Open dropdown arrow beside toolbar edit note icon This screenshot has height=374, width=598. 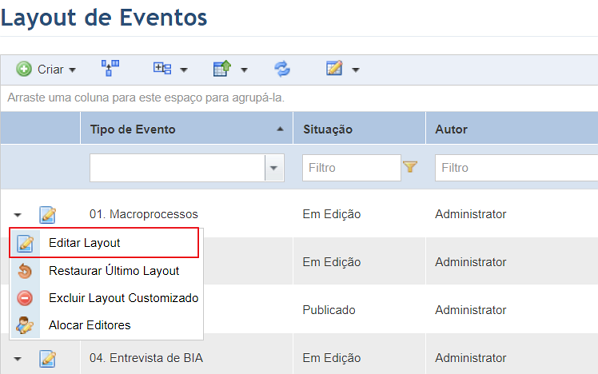(355, 70)
